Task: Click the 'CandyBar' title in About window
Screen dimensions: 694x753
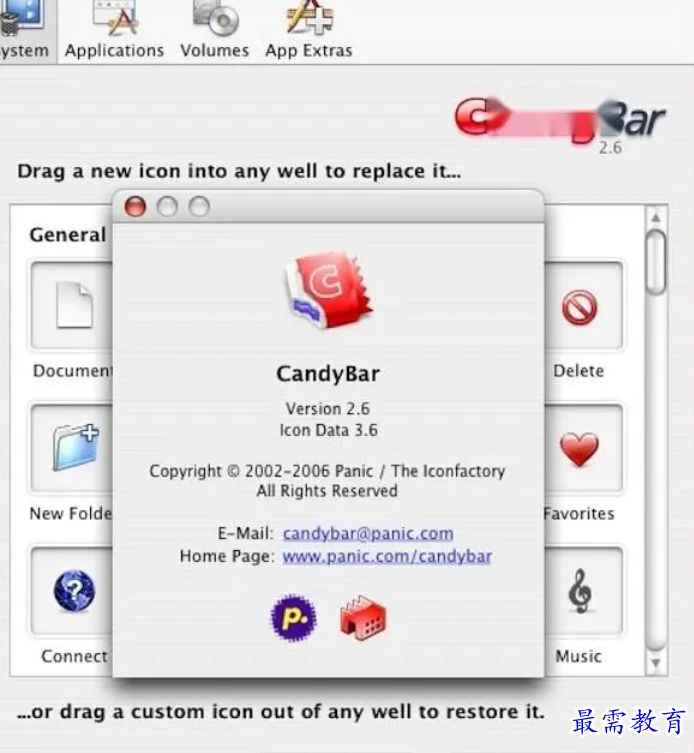Action: coord(328,374)
